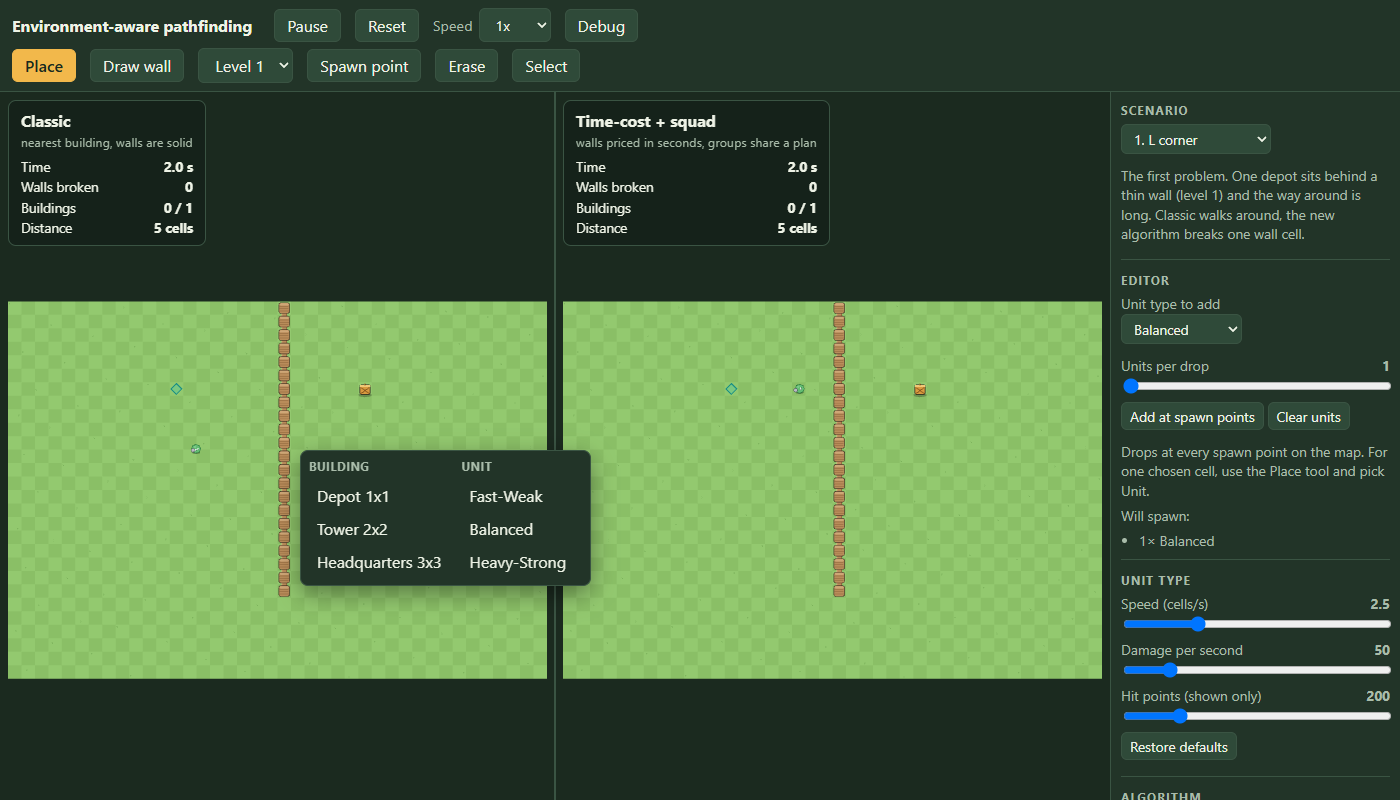Image resolution: width=1400 pixels, height=800 pixels.
Task: Click the green diamond spawn point in Classic map
Action: click(x=176, y=389)
